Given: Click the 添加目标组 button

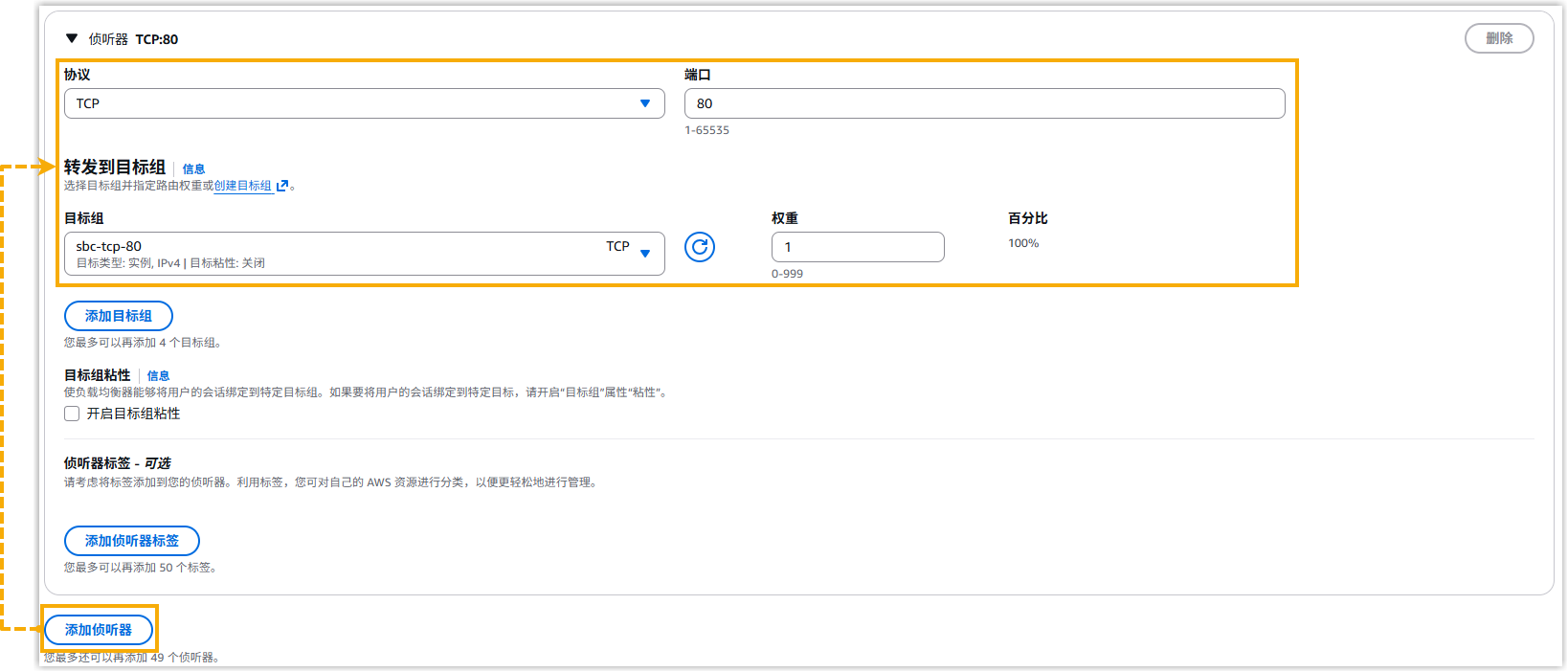Looking at the screenshot, I should 119,316.
